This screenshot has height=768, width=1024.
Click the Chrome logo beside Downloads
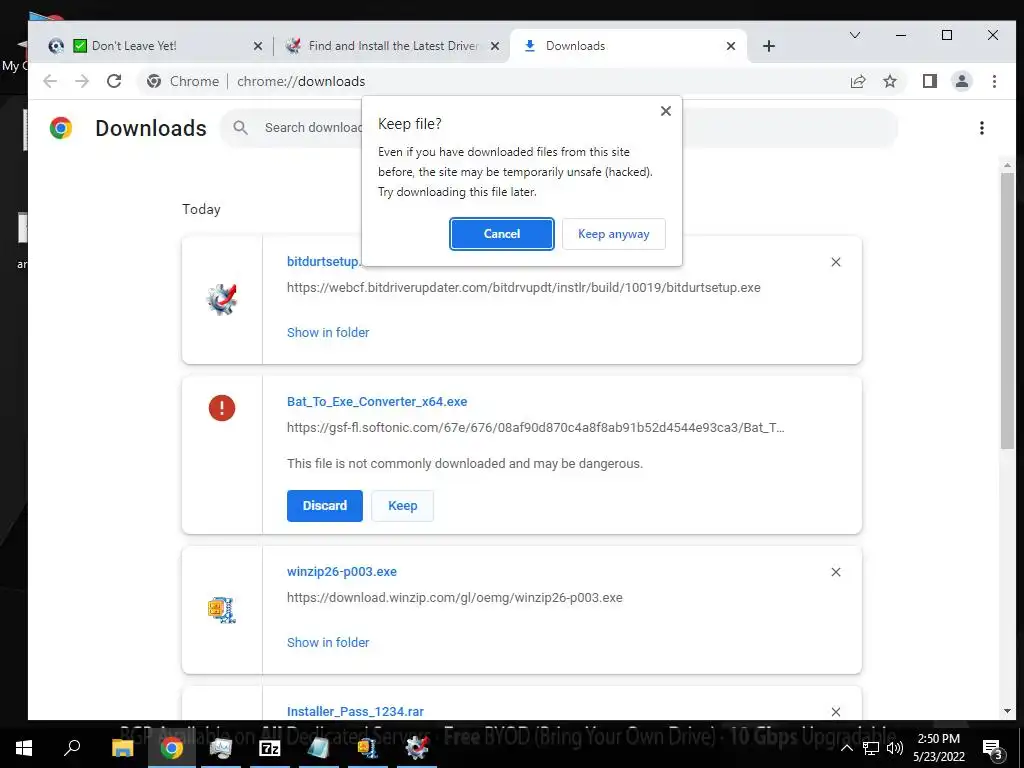click(x=61, y=128)
